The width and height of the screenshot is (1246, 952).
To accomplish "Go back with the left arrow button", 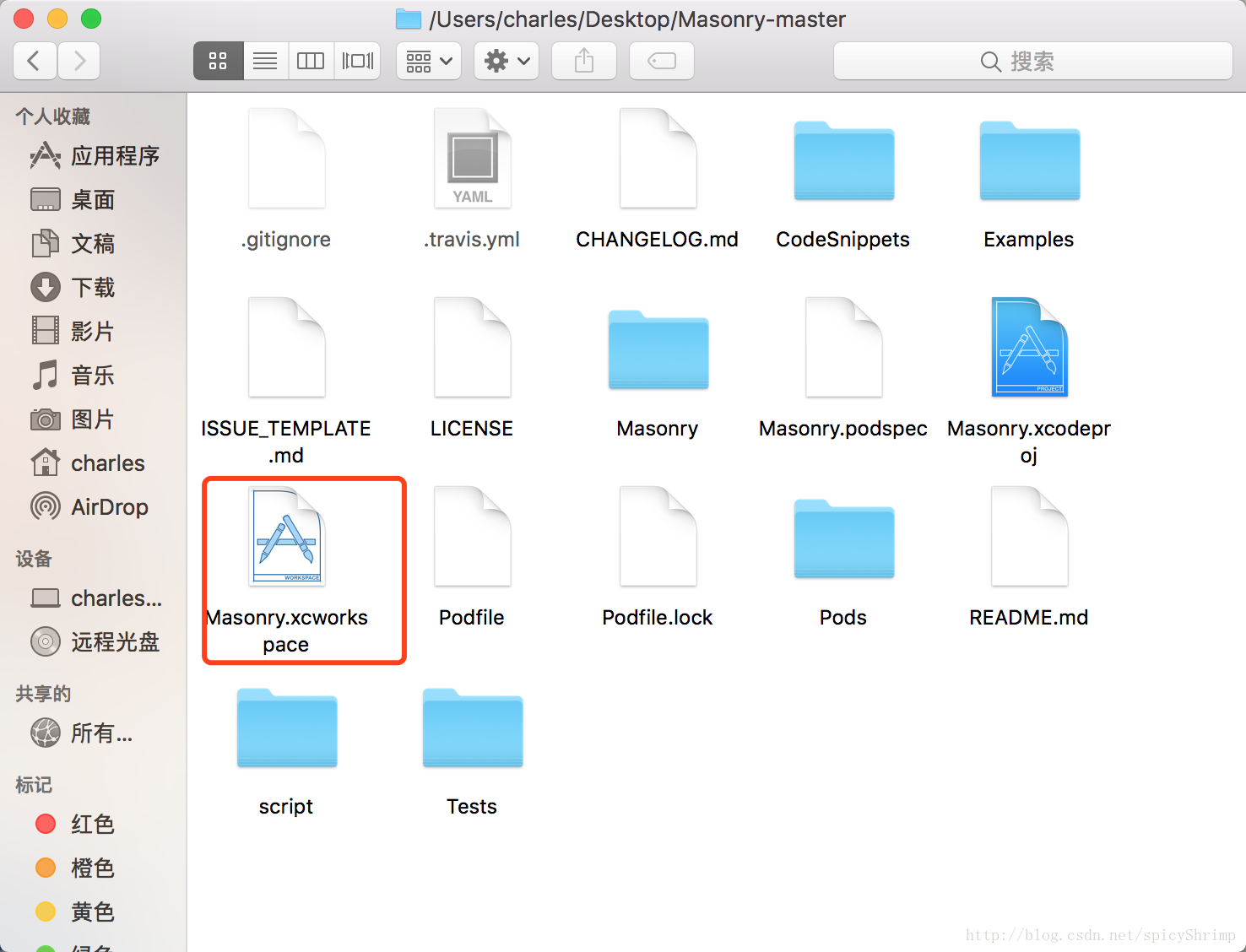I will [x=35, y=61].
